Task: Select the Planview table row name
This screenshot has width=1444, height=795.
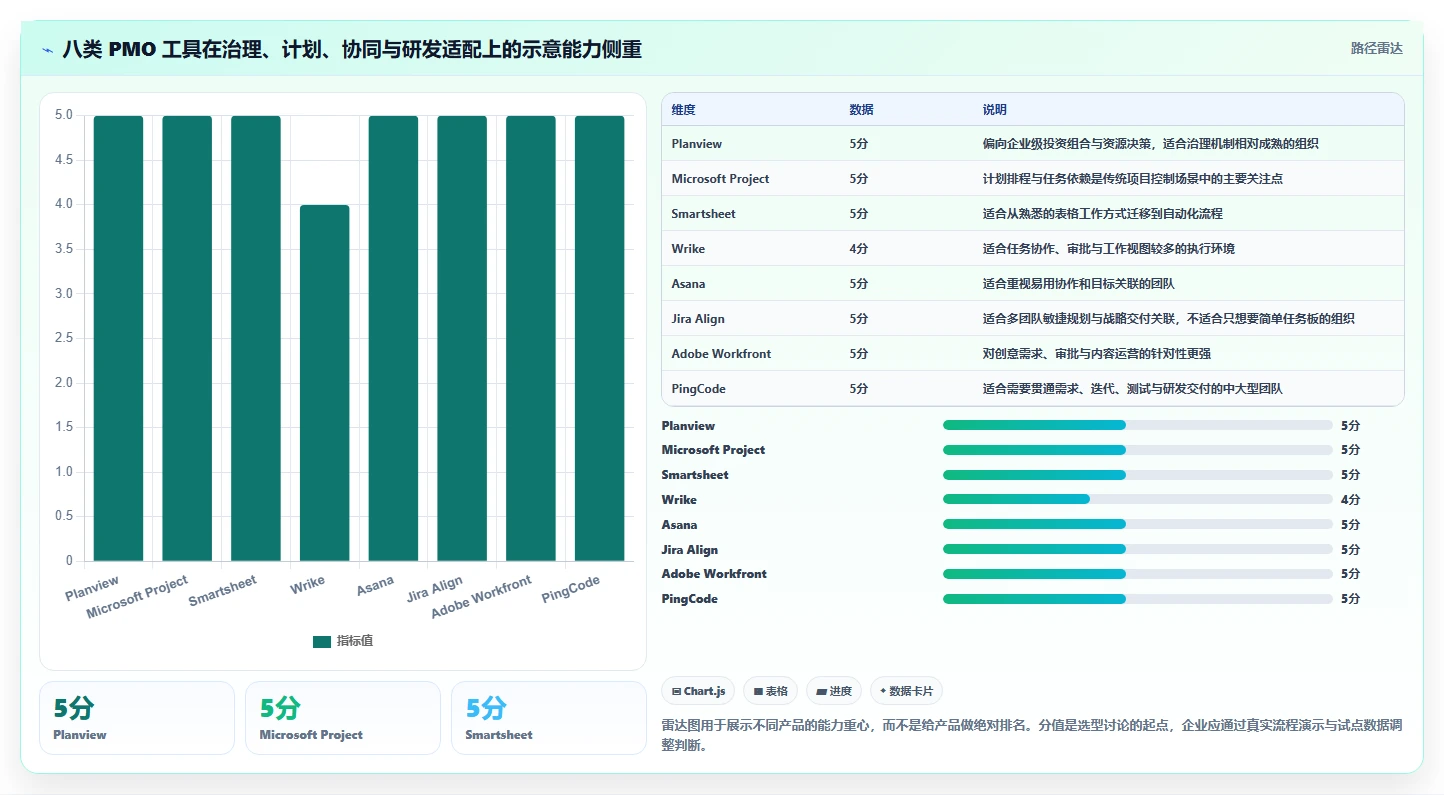Action: click(697, 144)
